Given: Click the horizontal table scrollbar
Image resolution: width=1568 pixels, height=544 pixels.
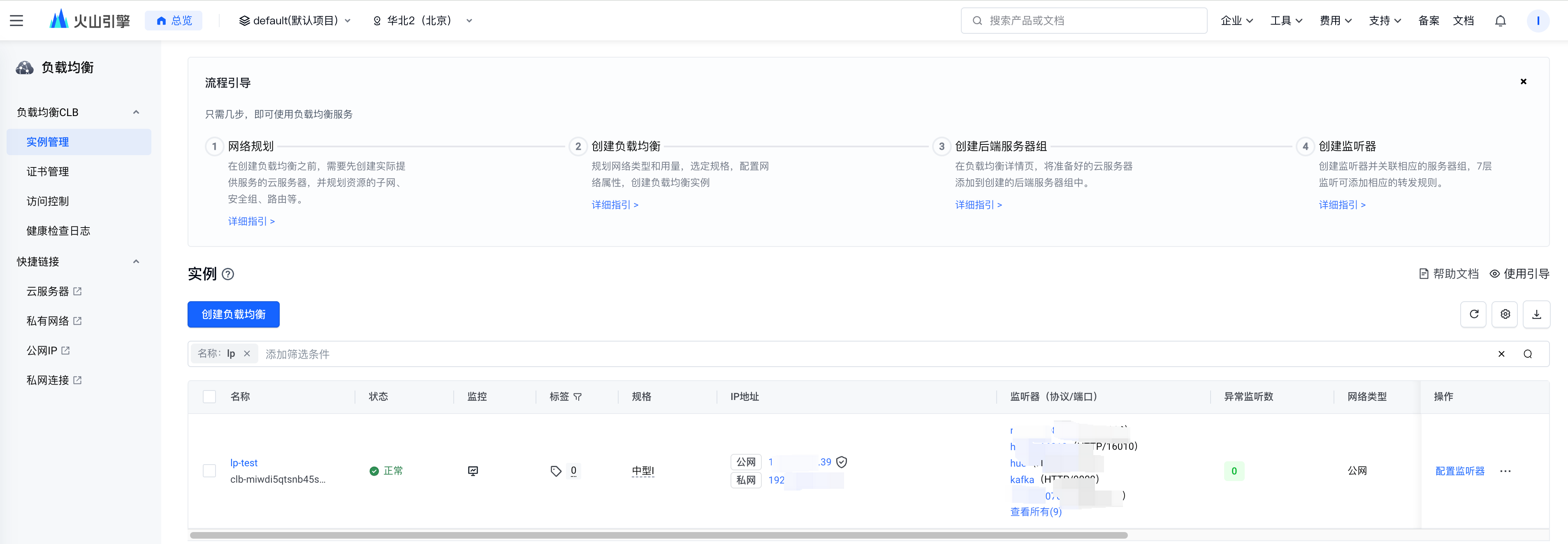Looking at the screenshot, I should click(658, 535).
